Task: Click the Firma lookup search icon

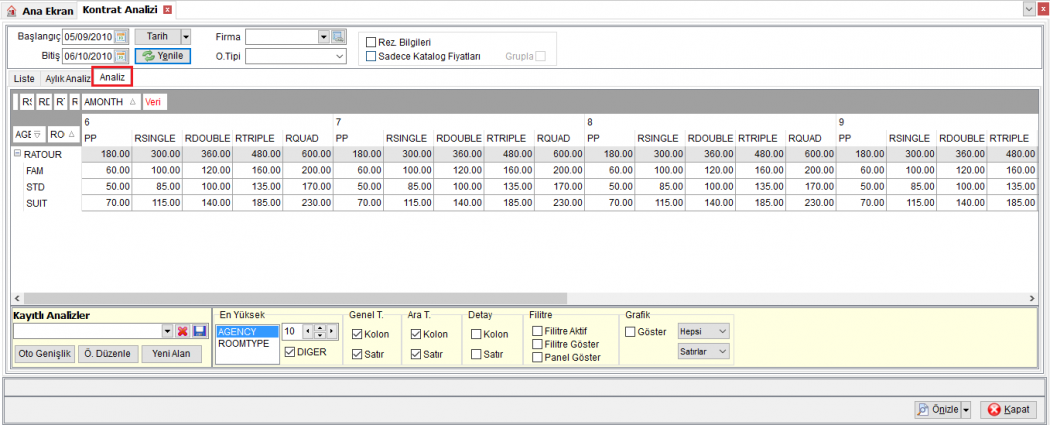Action: (x=339, y=36)
